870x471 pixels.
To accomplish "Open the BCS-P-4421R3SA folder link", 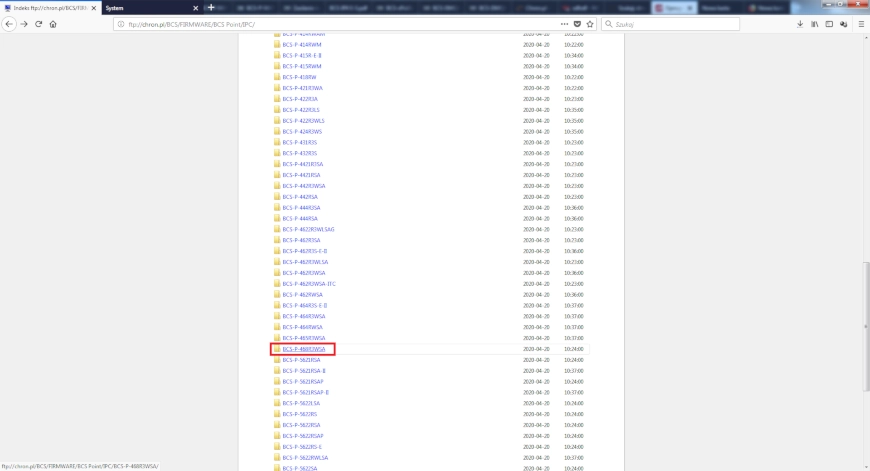I will [x=303, y=164].
